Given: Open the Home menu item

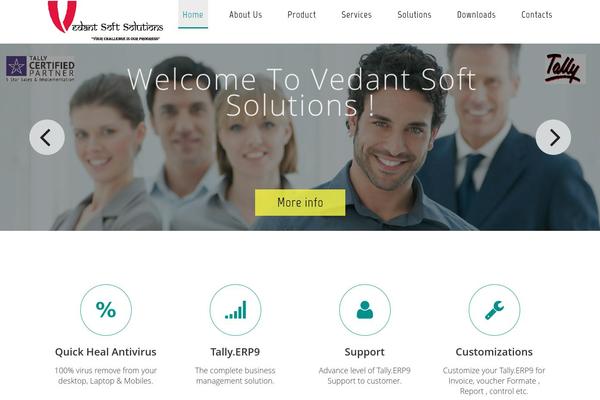Looking at the screenshot, I should pos(193,15).
